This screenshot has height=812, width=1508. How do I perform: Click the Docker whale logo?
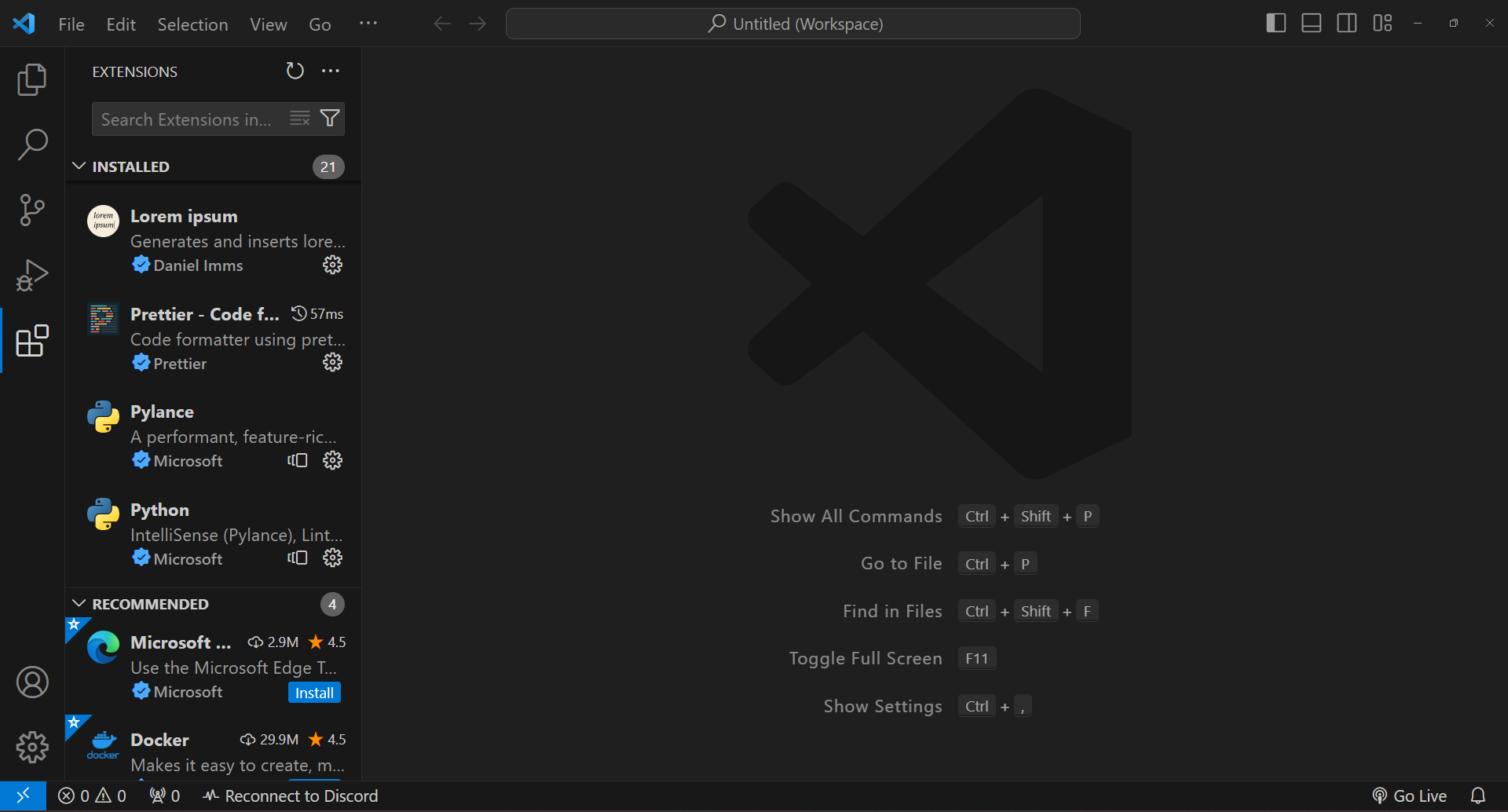pyautogui.click(x=103, y=744)
